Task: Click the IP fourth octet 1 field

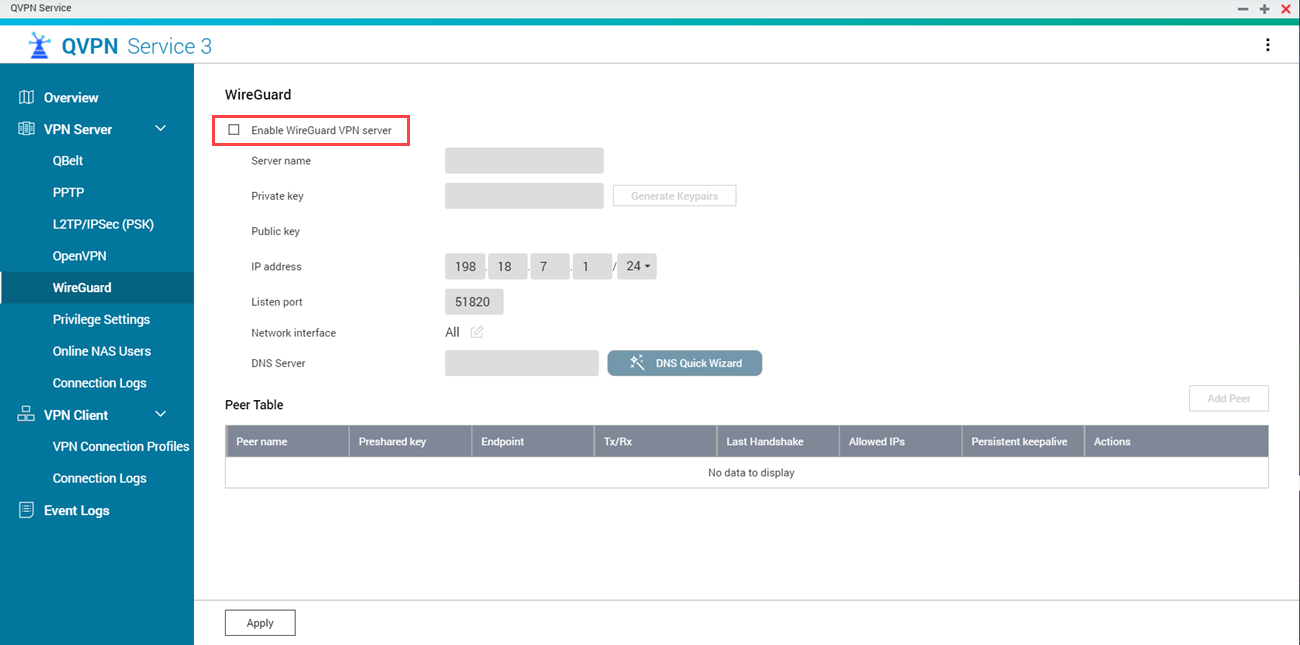Action: [x=592, y=266]
